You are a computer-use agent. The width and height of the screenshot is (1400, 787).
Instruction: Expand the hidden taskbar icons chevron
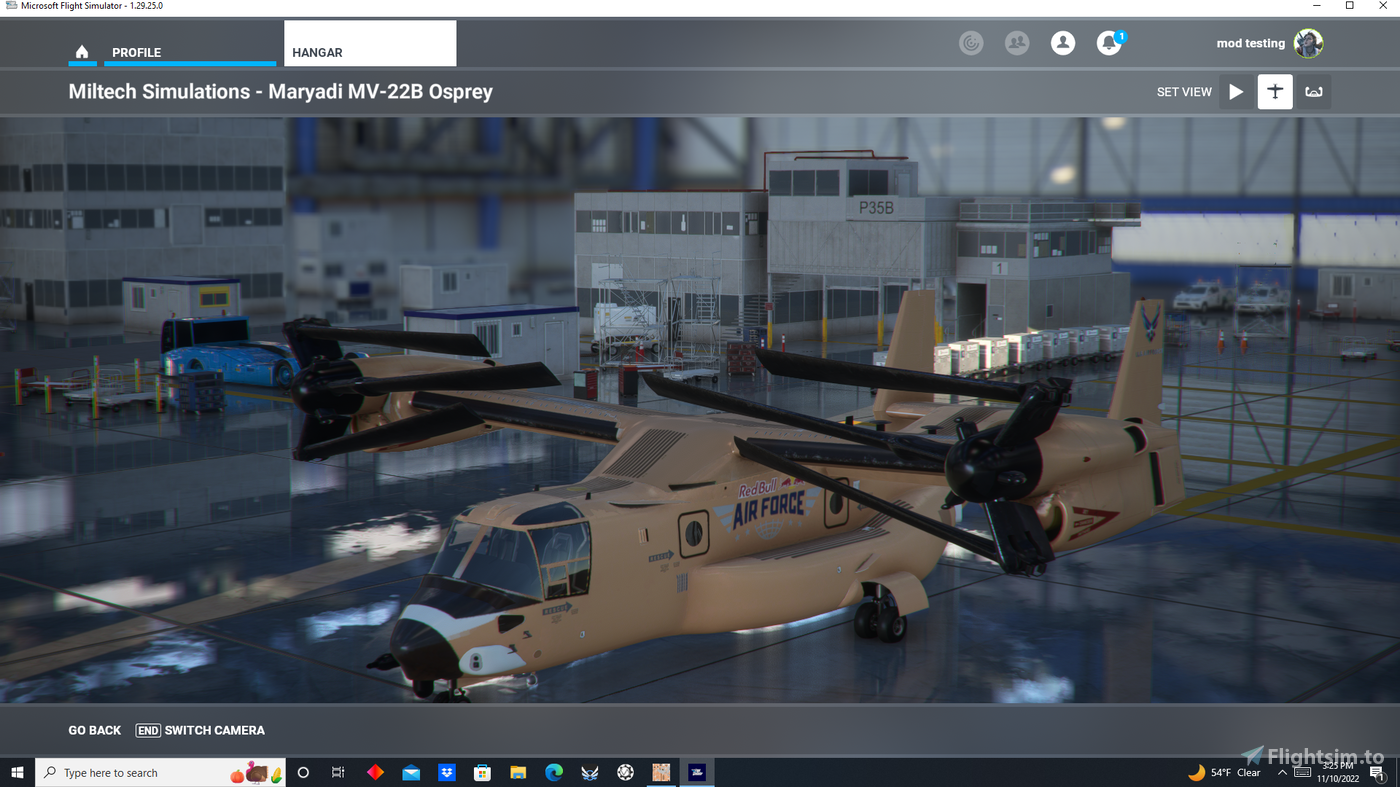(x=1282, y=771)
